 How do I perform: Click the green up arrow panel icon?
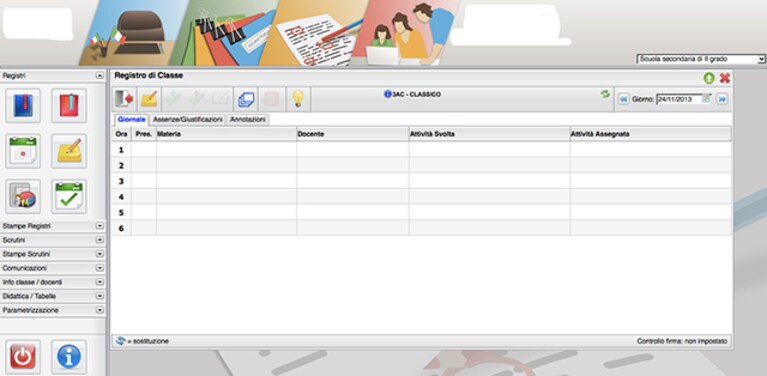point(709,78)
